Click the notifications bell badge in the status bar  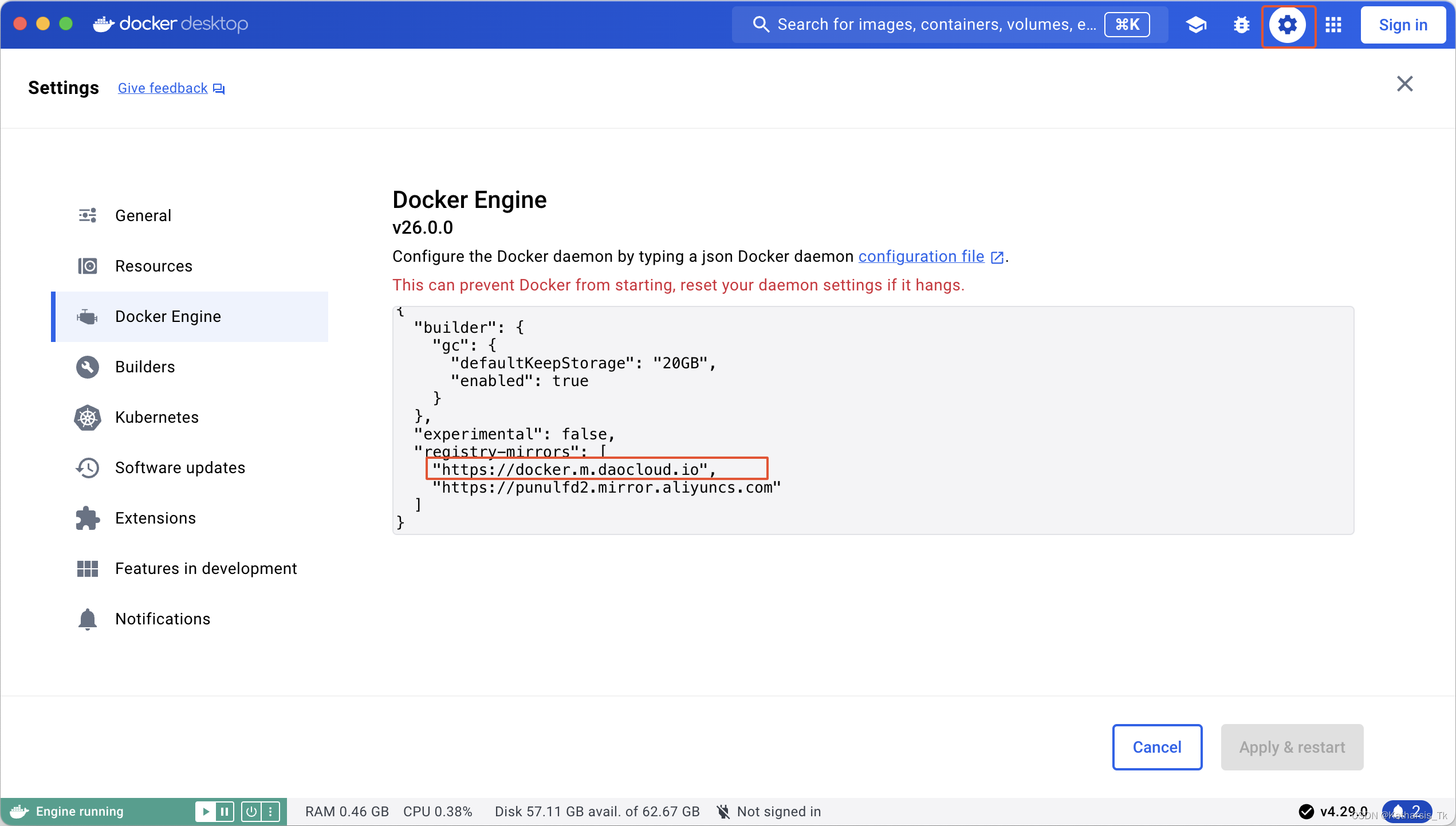point(1407,811)
